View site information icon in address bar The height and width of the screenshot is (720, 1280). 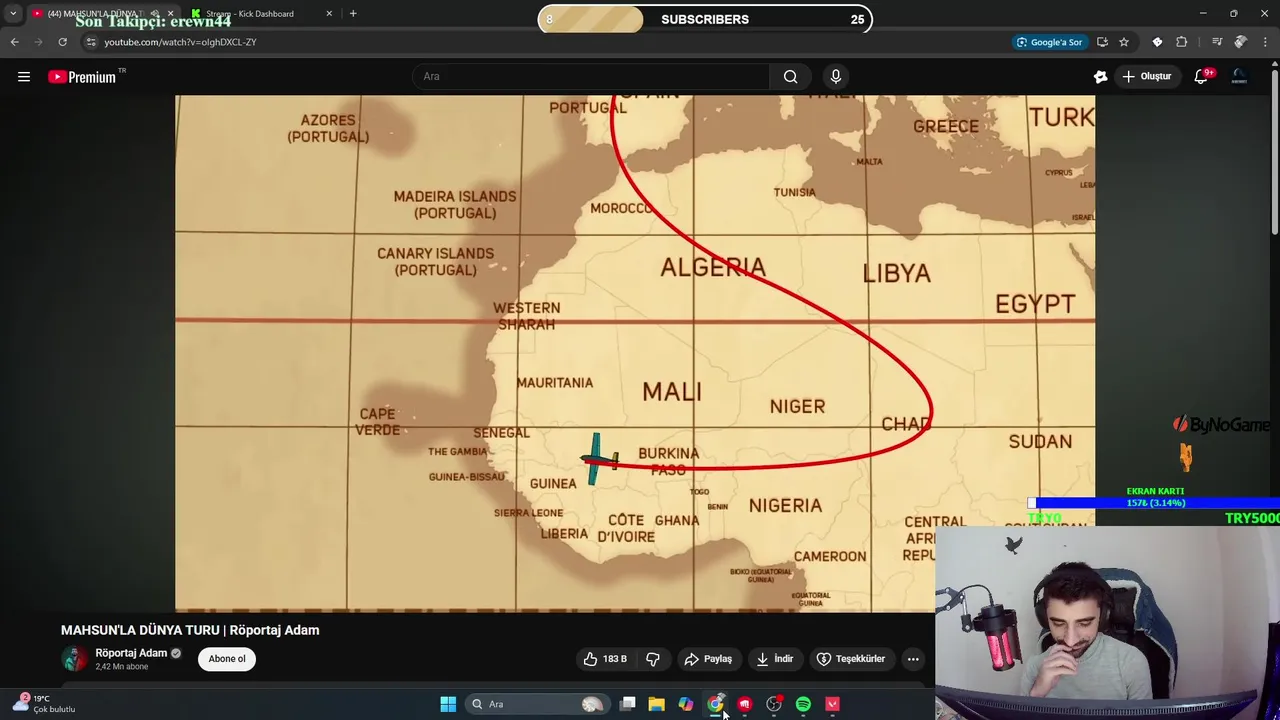tap(91, 42)
